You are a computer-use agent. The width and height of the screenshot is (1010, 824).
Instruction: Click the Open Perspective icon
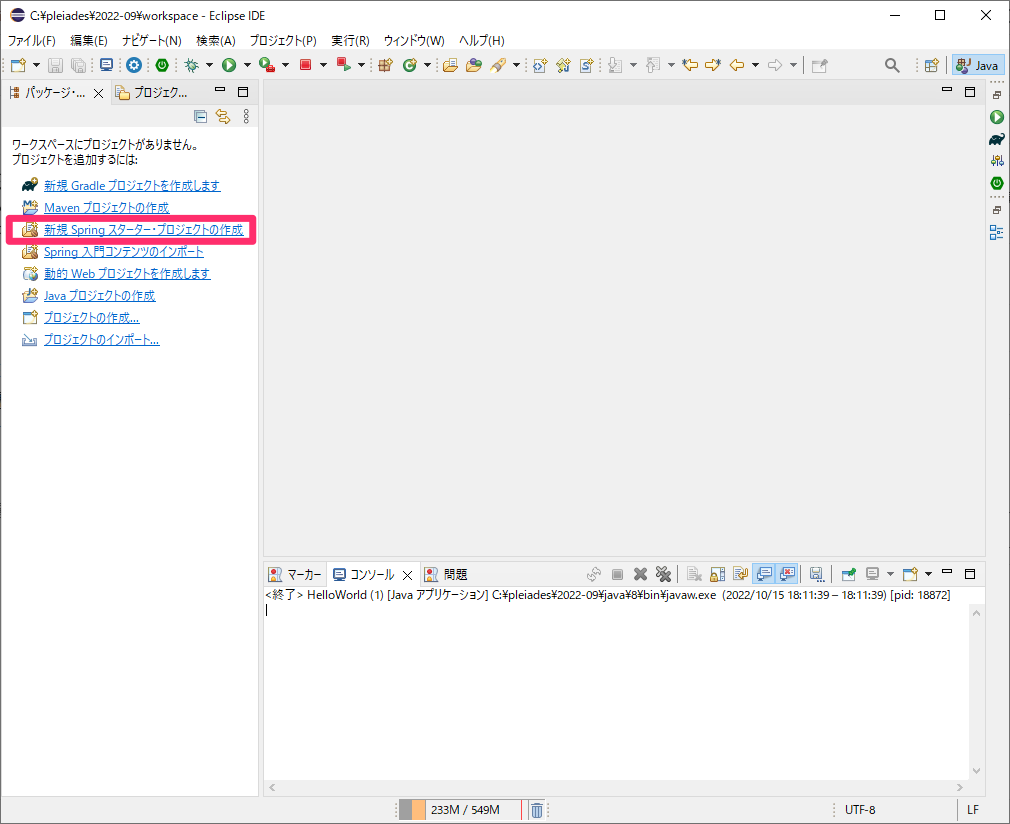point(931,65)
